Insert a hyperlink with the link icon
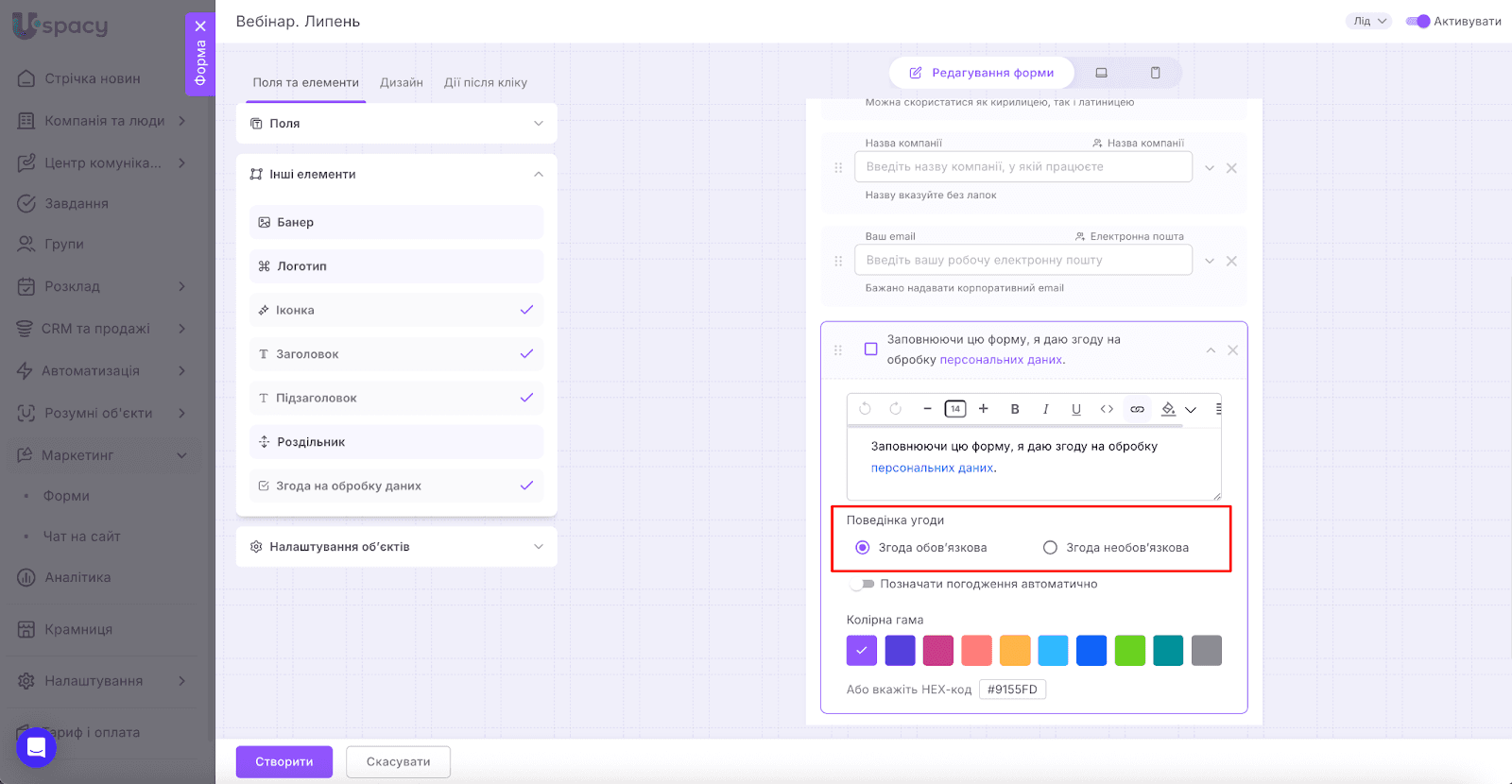1512x784 pixels. [1137, 409]
